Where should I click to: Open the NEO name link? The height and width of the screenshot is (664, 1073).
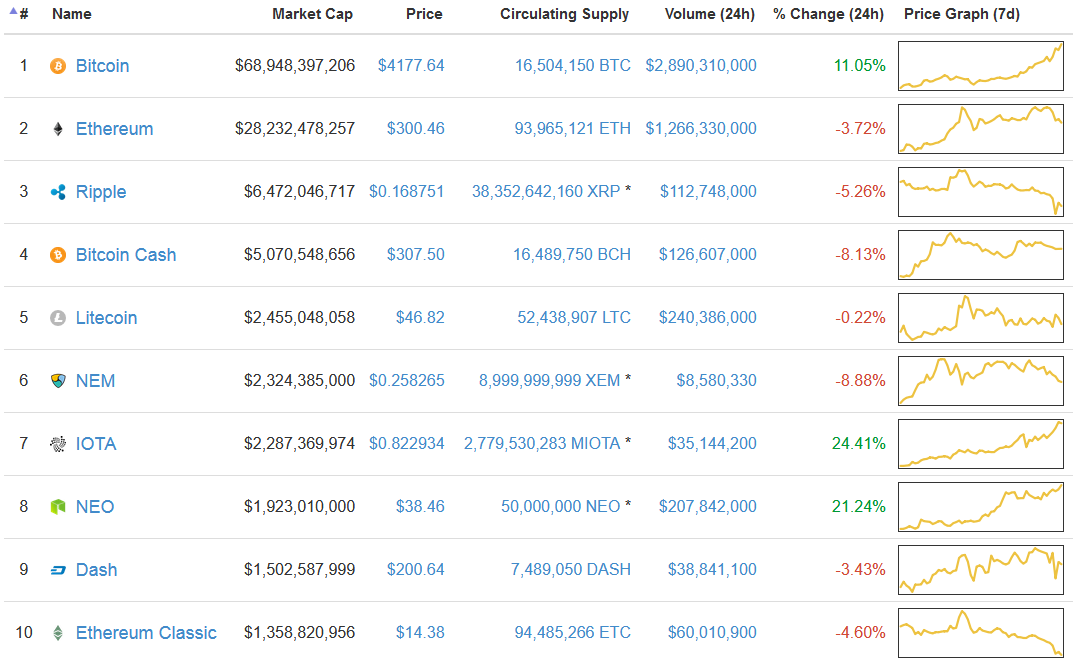click(x=95, y=507)
